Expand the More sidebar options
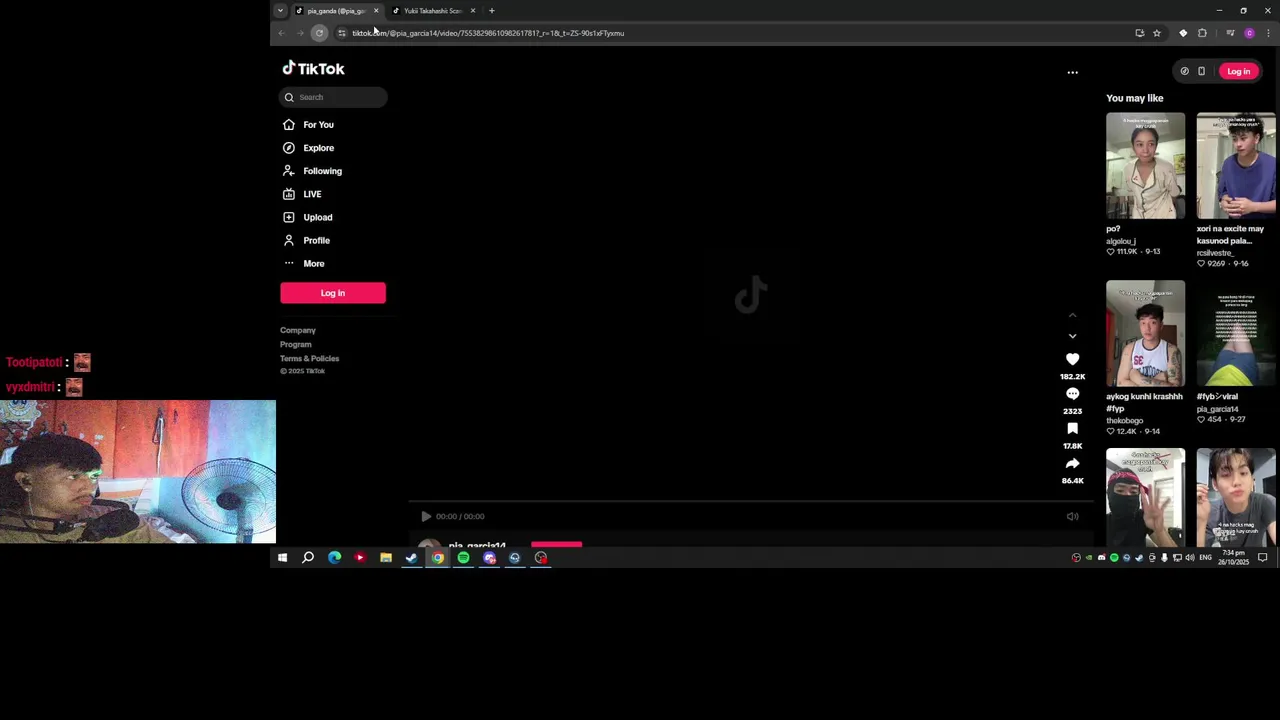Image resolution: width=1280 pixels, height=720 pixels. pyautogui.click(x=313, y=263)
